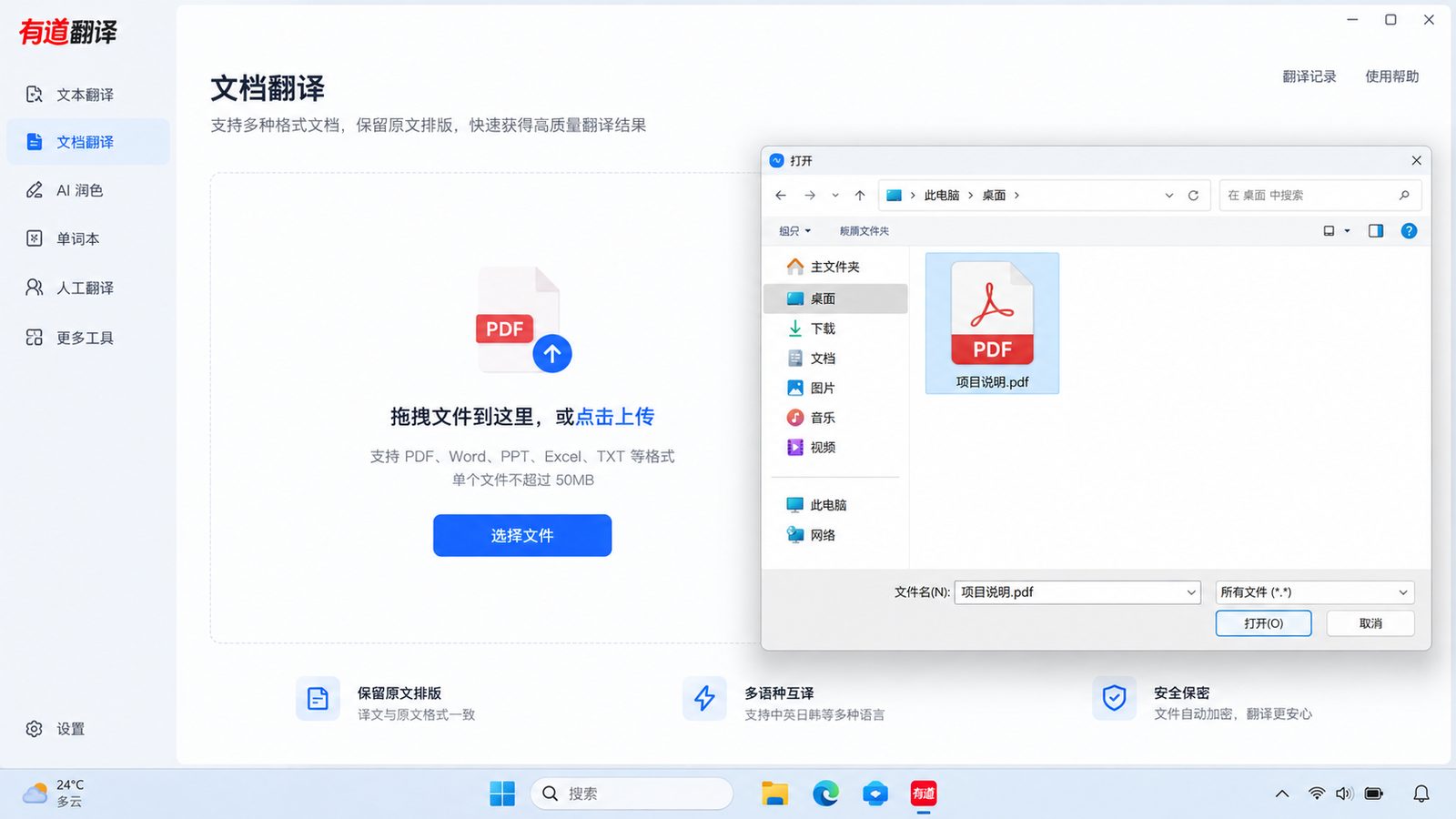The width and height of the screenshot is (1456, 819).
Task: Click the 有道 taskbar icon
Action: click(924, 794)
